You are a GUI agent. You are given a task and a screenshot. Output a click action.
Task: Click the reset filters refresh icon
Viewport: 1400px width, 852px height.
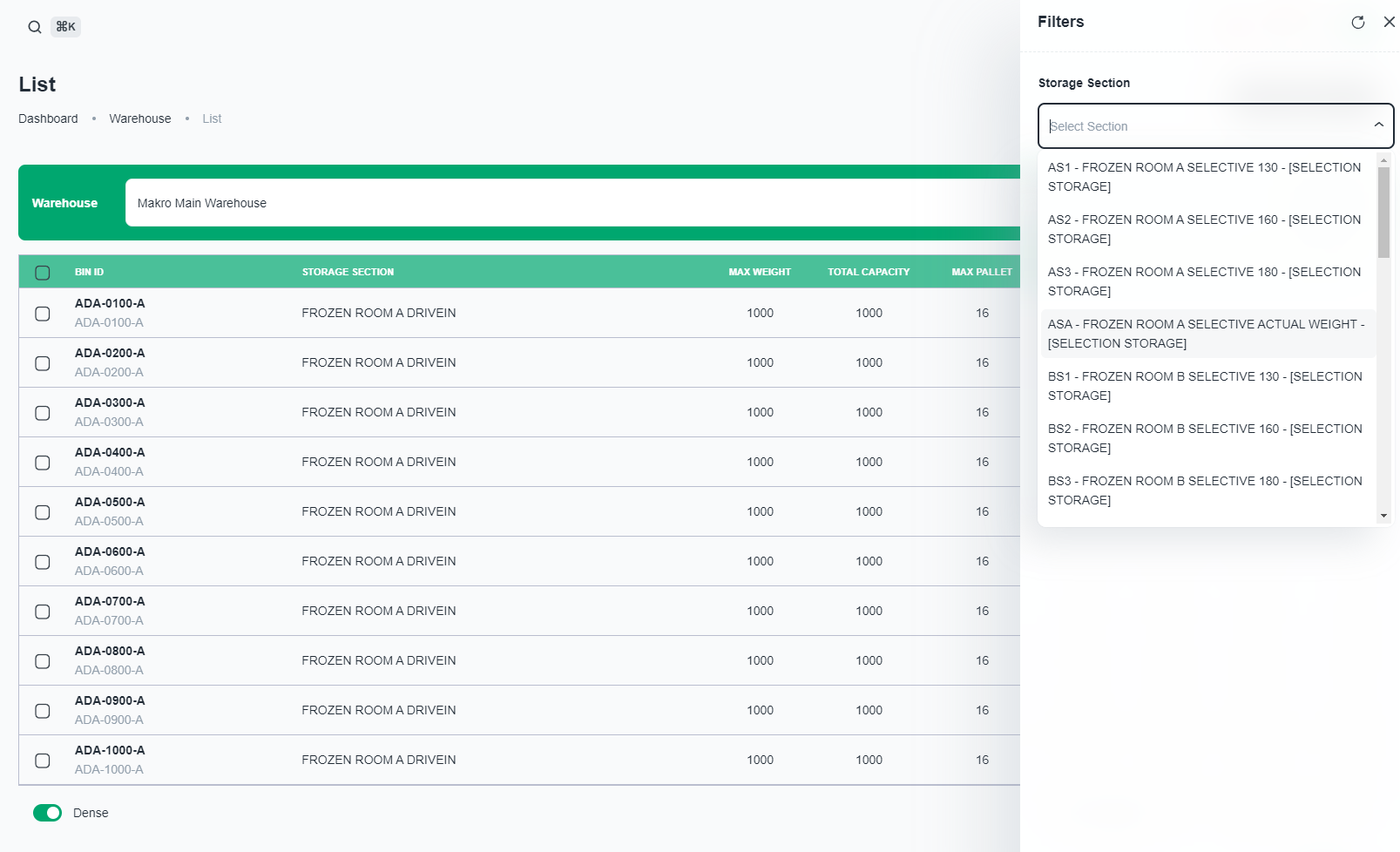point(1357,23)
